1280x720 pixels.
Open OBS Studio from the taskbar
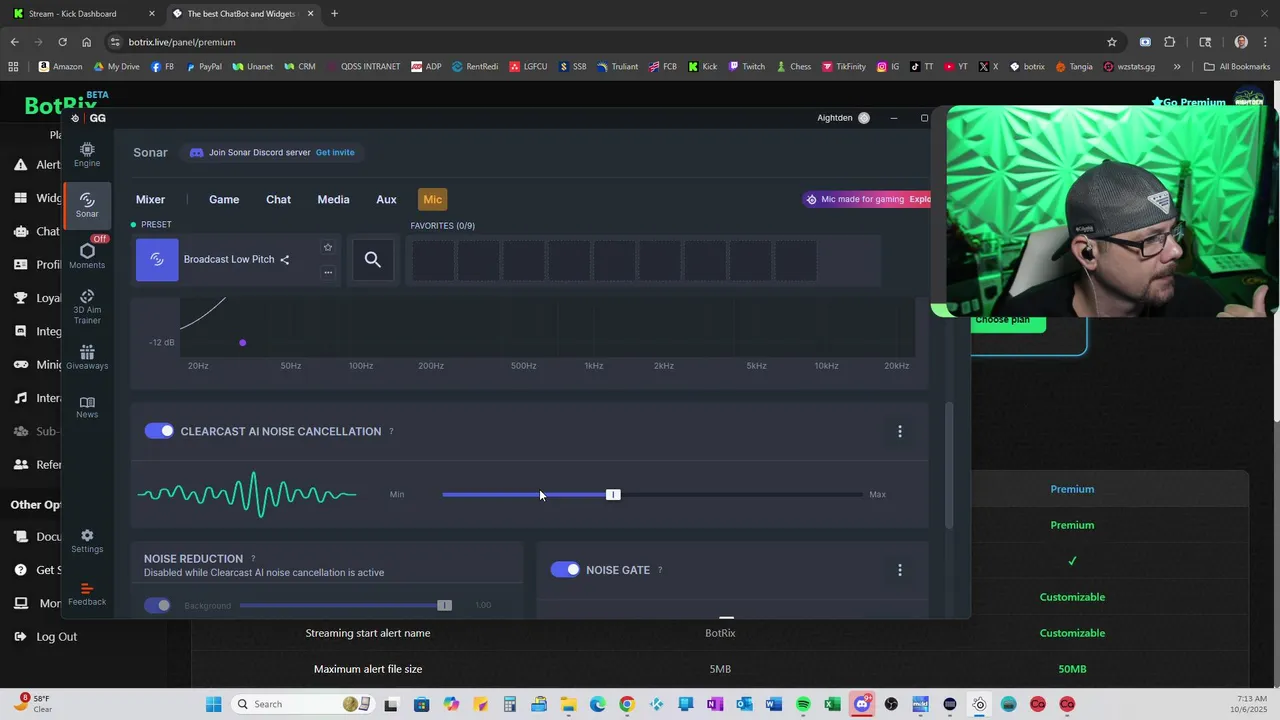[x=891, y=704]
